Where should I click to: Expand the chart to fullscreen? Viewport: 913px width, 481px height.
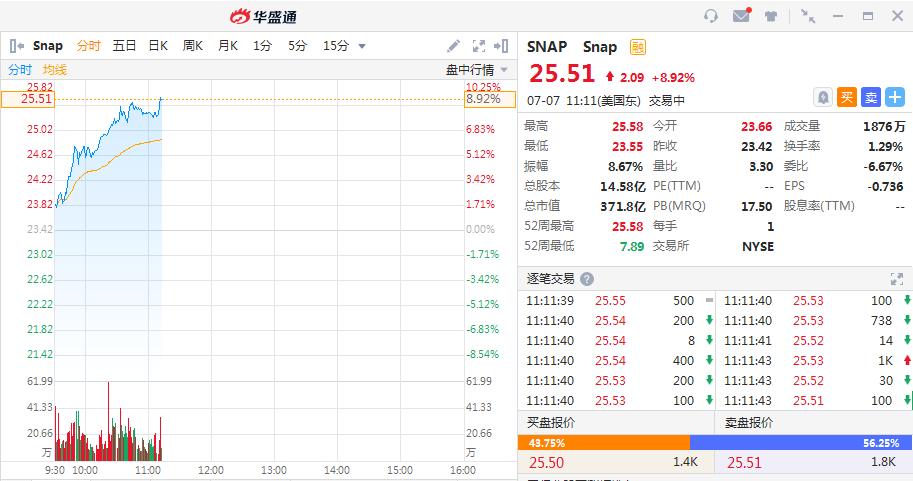(x=479, y=46)
